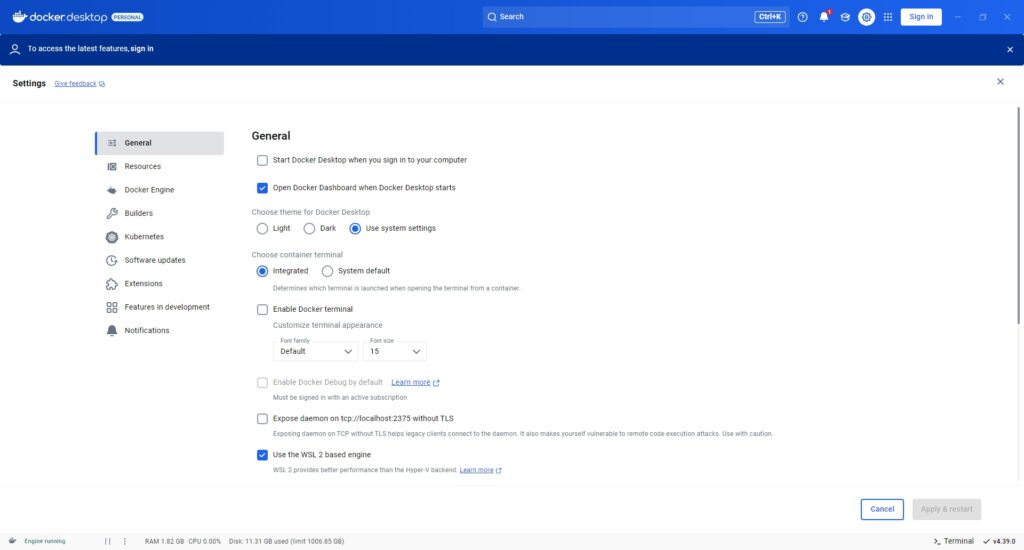This screenshot has width=1024, height=550.
Task: Click CPU 0.00% status text
Action: (x=204, y=542)
